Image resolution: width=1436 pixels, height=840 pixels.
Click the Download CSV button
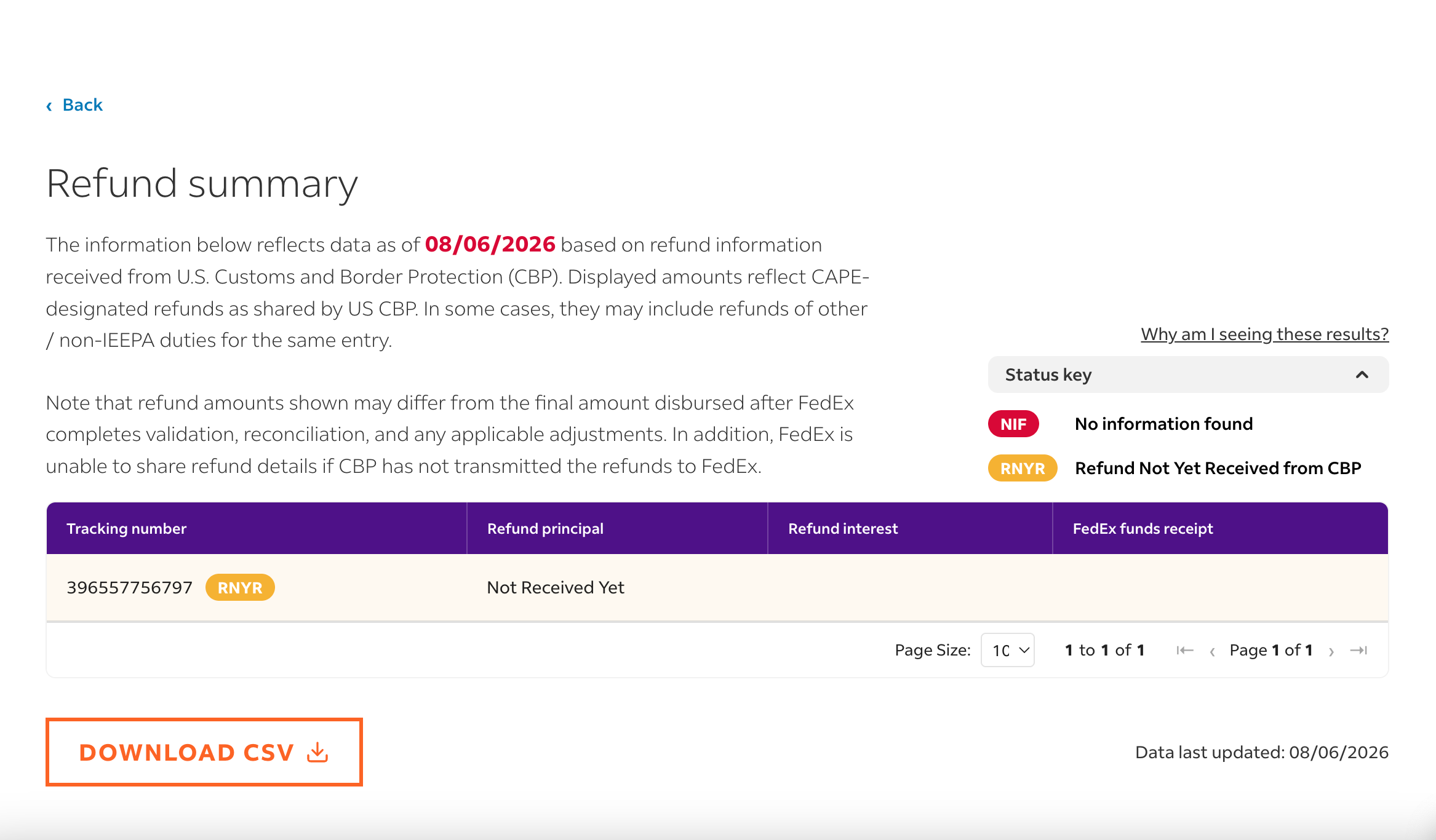pyautogui.click(x=204, y=752)
